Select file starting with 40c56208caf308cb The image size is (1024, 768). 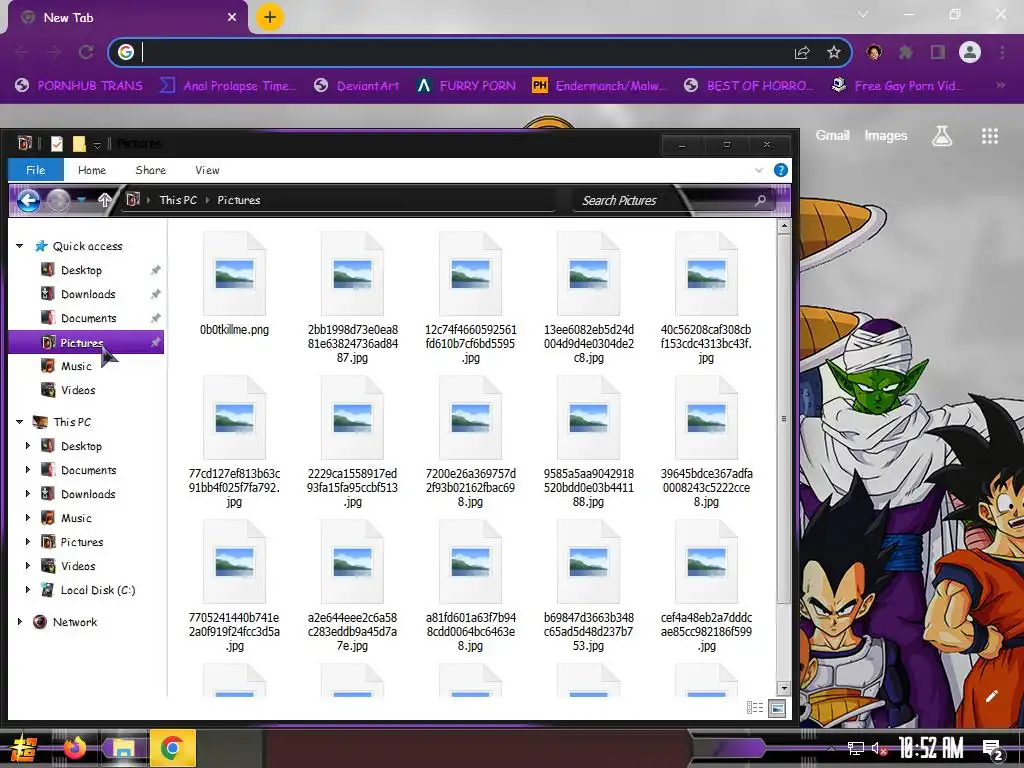point(706,297)
